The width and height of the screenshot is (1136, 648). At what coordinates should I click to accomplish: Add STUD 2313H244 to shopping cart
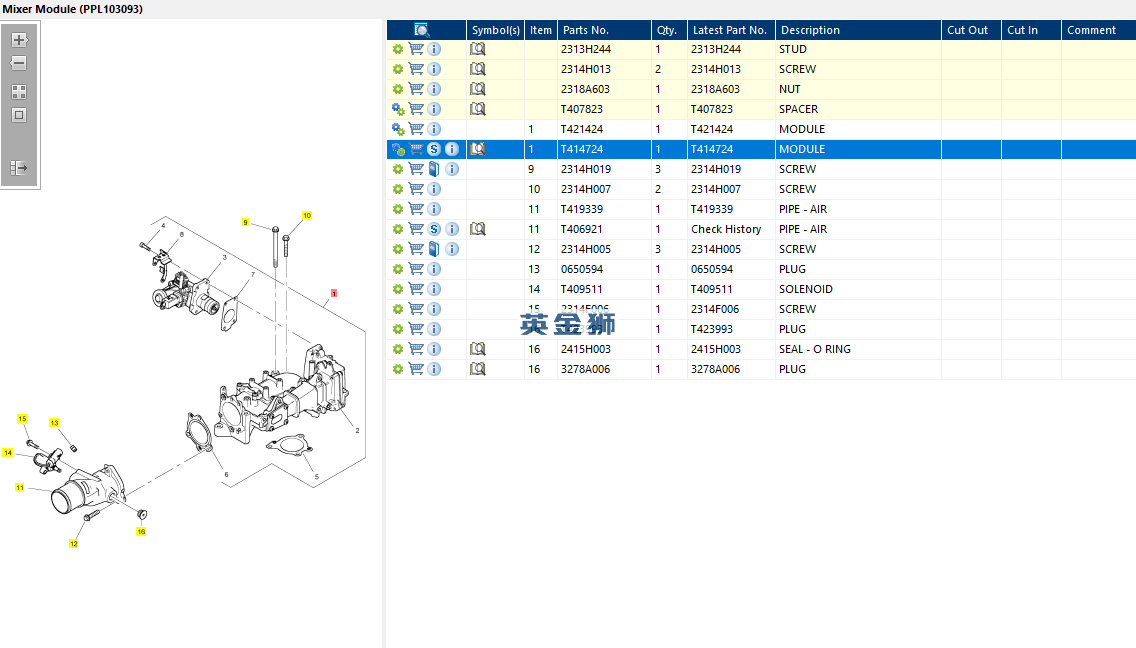[416, 49]
